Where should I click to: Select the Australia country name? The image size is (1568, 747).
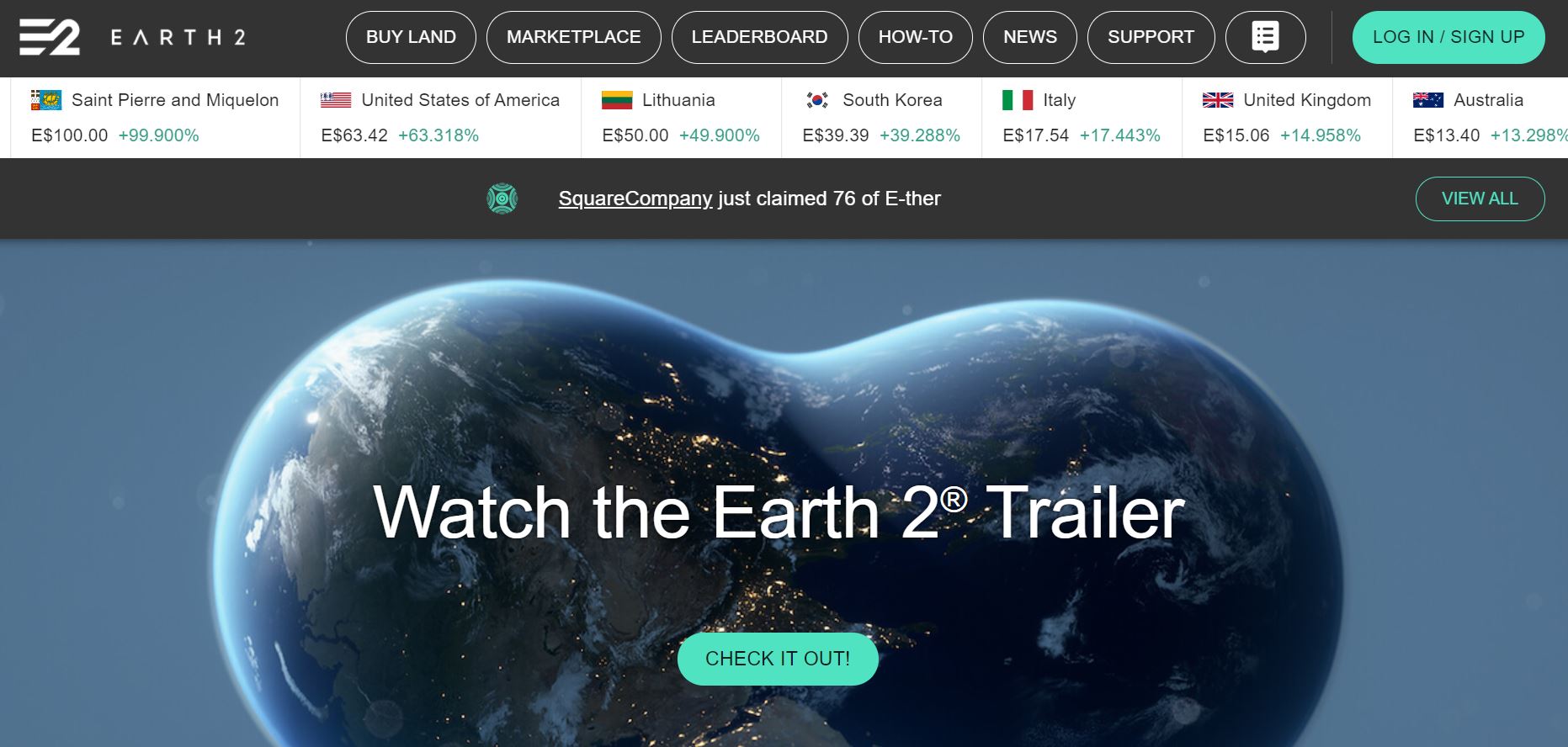(1488, 100)
